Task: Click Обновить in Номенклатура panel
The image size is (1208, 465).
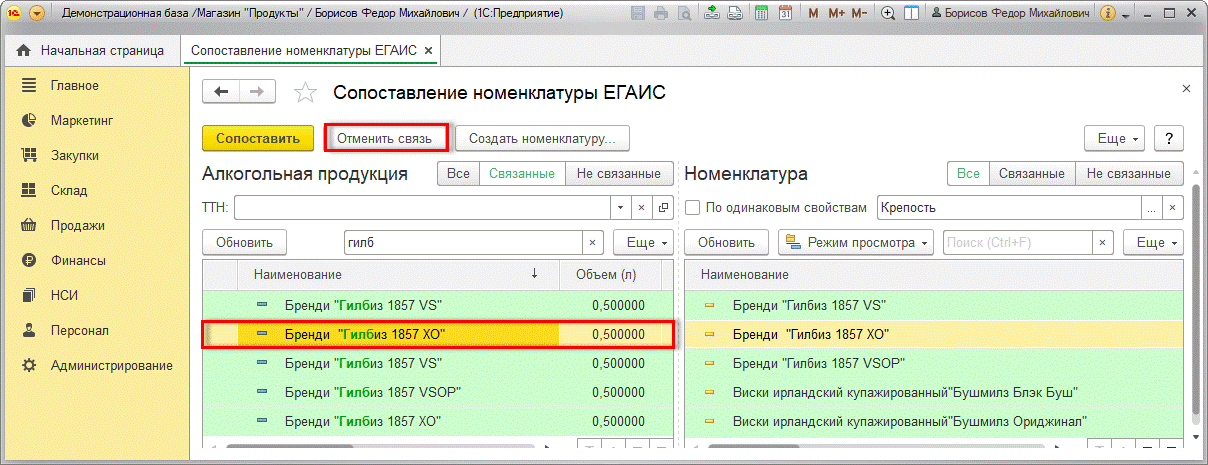Action: 726,242
